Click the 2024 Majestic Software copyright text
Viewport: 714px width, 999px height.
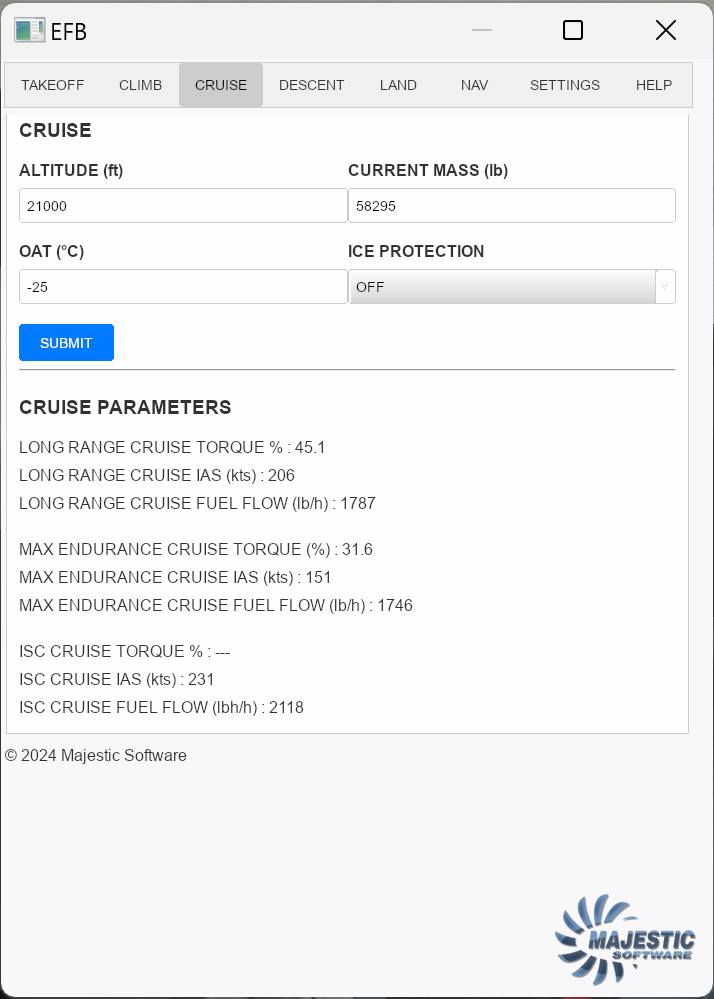[96, 756]
